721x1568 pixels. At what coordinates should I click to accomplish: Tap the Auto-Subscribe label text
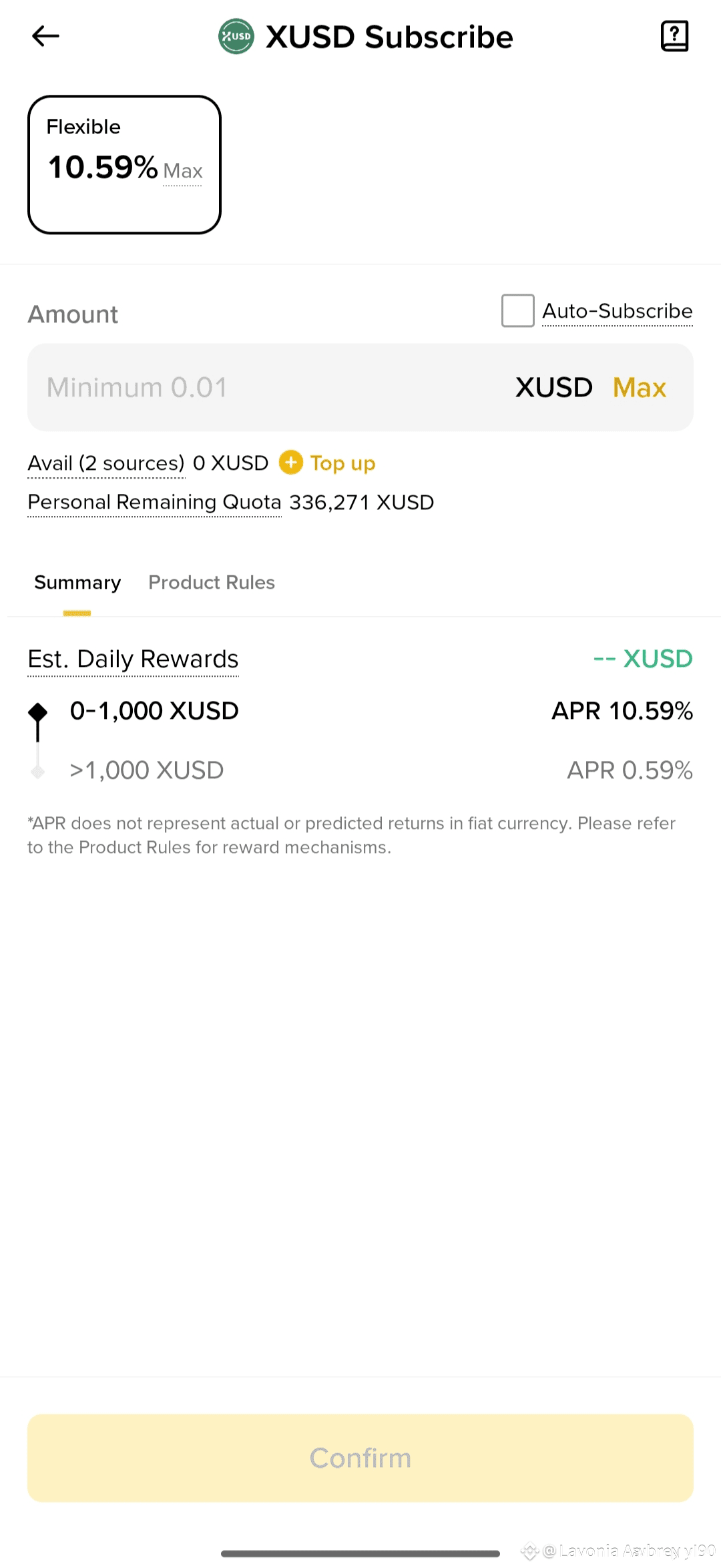pos(617,311)
